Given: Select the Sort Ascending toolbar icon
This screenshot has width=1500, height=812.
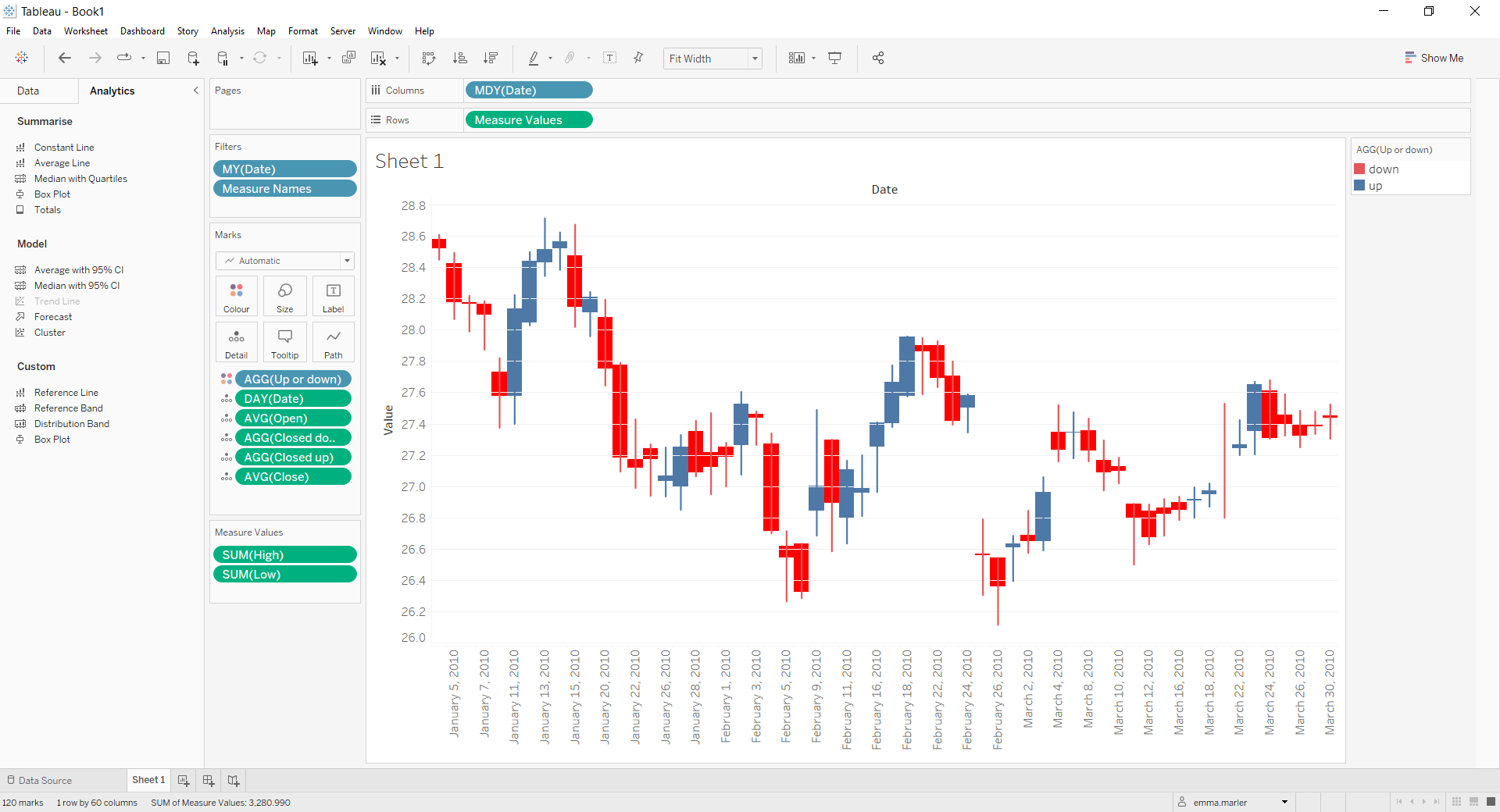Looking at the screenshot, I should pos(460,58).
